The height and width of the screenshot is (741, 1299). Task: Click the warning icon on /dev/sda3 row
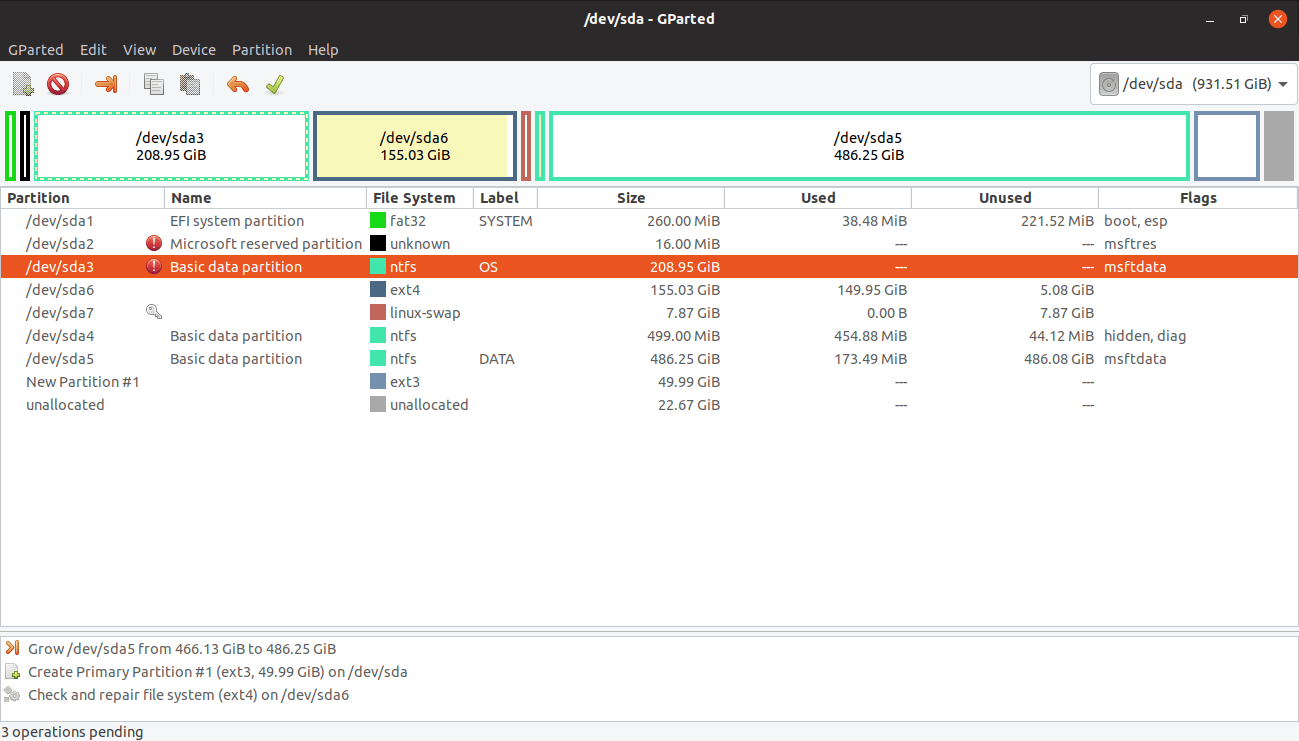[153, 266]
